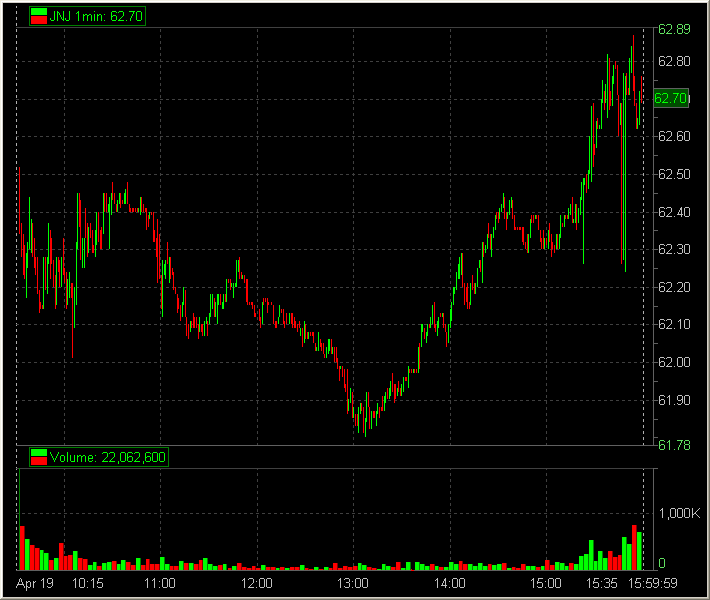The width and height of the screenshot is (710, 600).
Task: Click the highlighted current price tag 62.70
Action: pyautogui.click(x=671, y=98)
